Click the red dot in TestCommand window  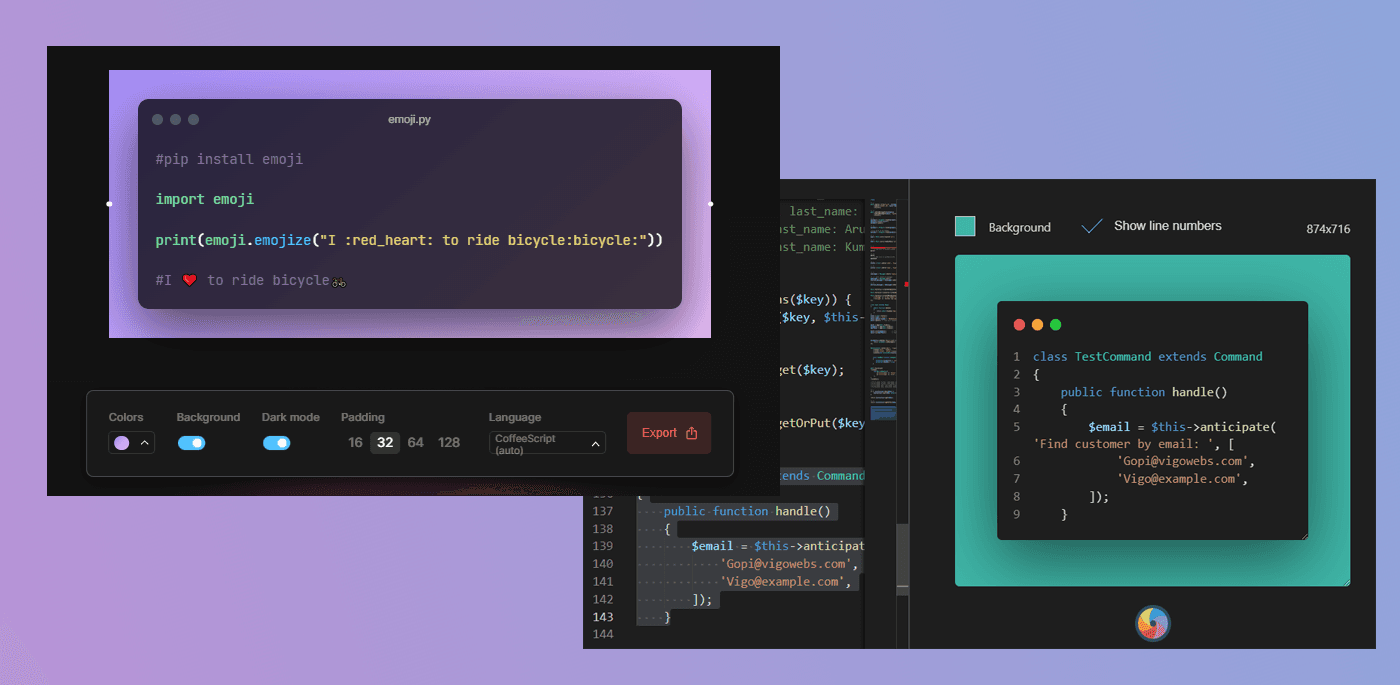(x=1019, y=325)
